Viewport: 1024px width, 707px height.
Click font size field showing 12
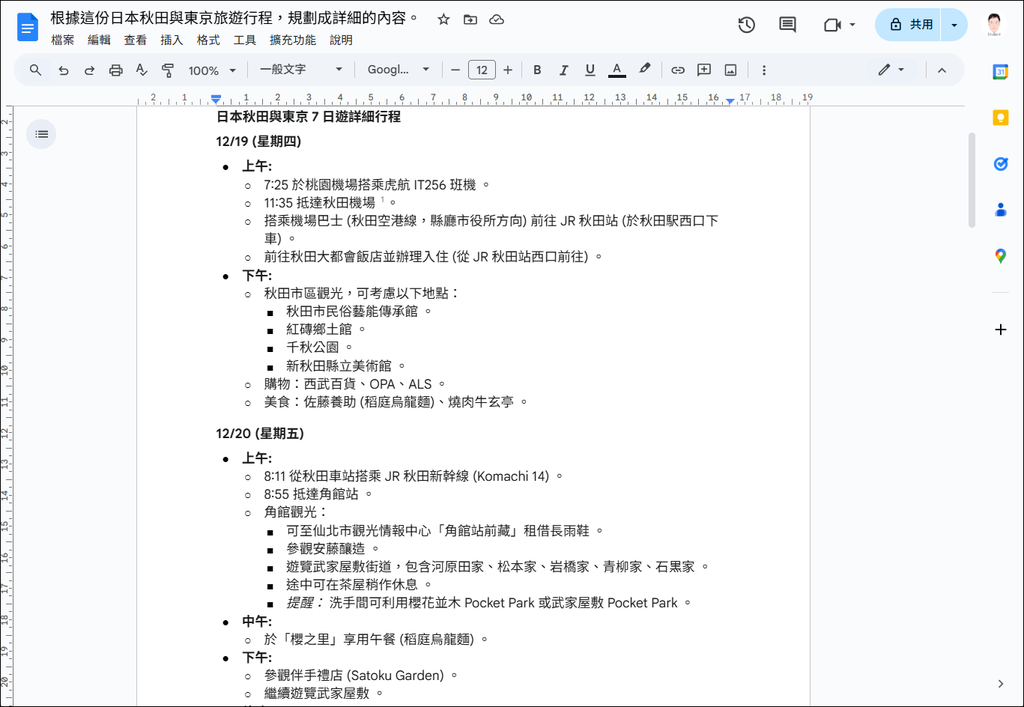482,70
